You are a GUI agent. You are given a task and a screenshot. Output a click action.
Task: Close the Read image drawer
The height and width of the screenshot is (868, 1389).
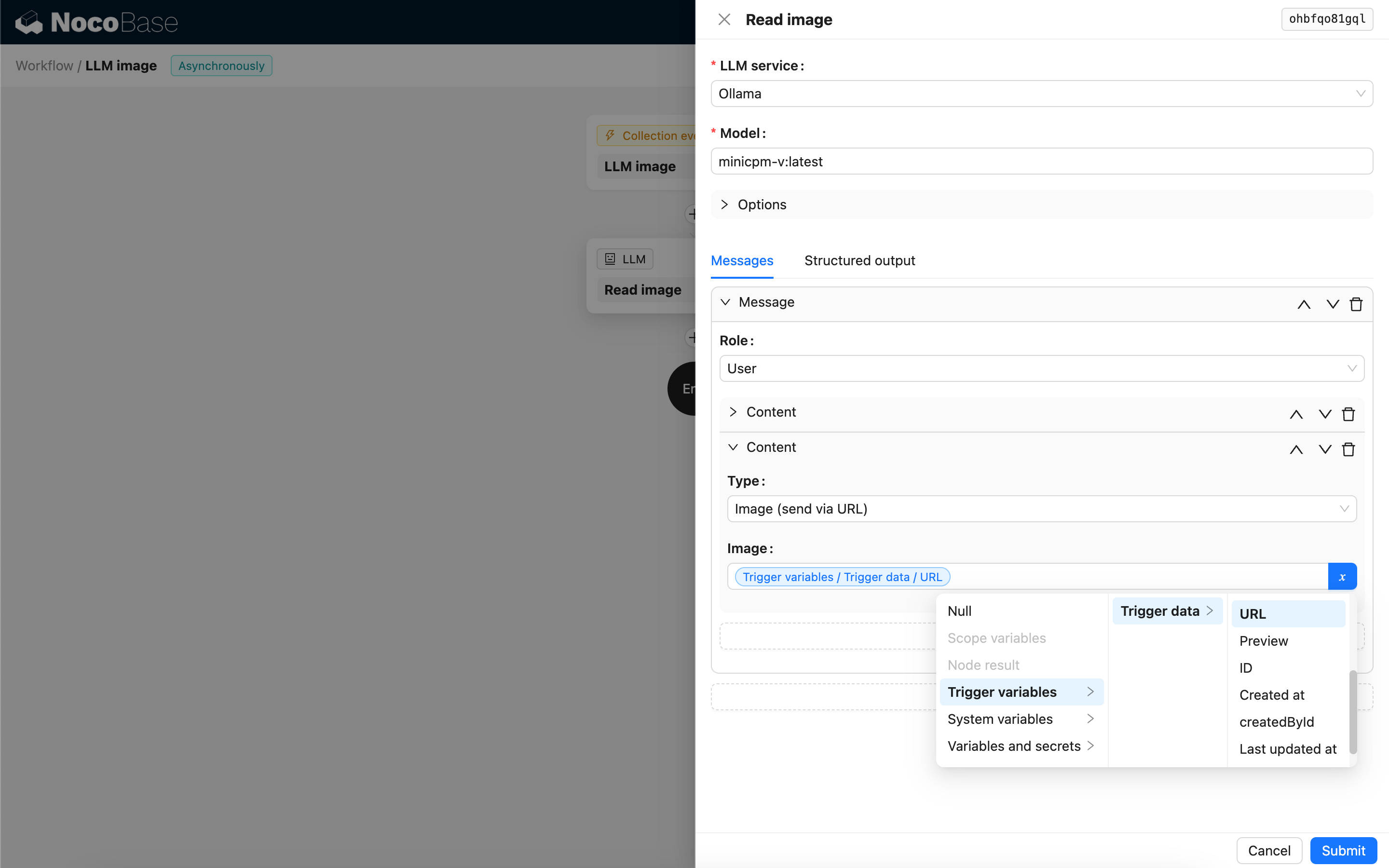tap(724, 19)
